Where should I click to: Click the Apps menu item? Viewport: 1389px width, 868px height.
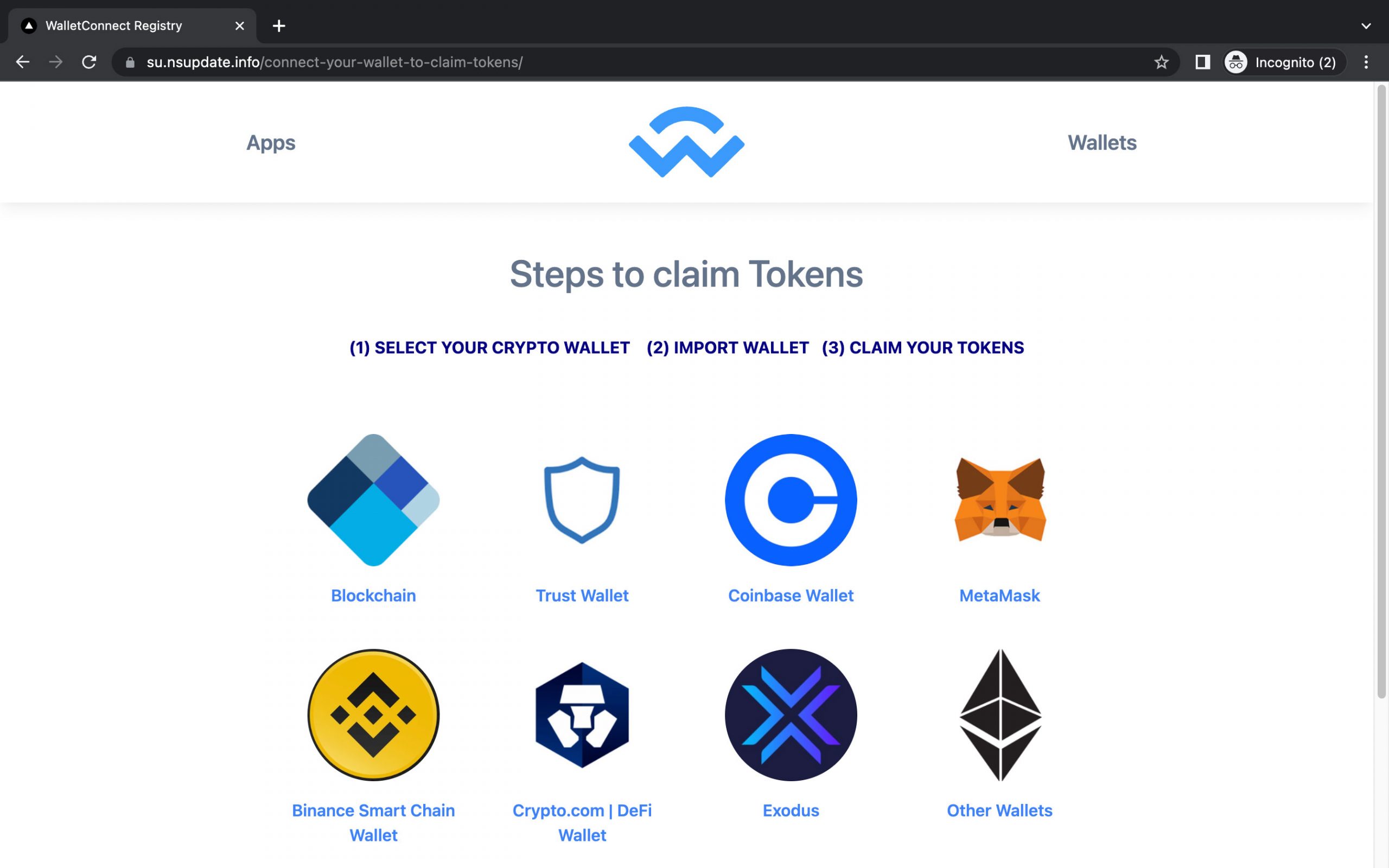(270, 142)
